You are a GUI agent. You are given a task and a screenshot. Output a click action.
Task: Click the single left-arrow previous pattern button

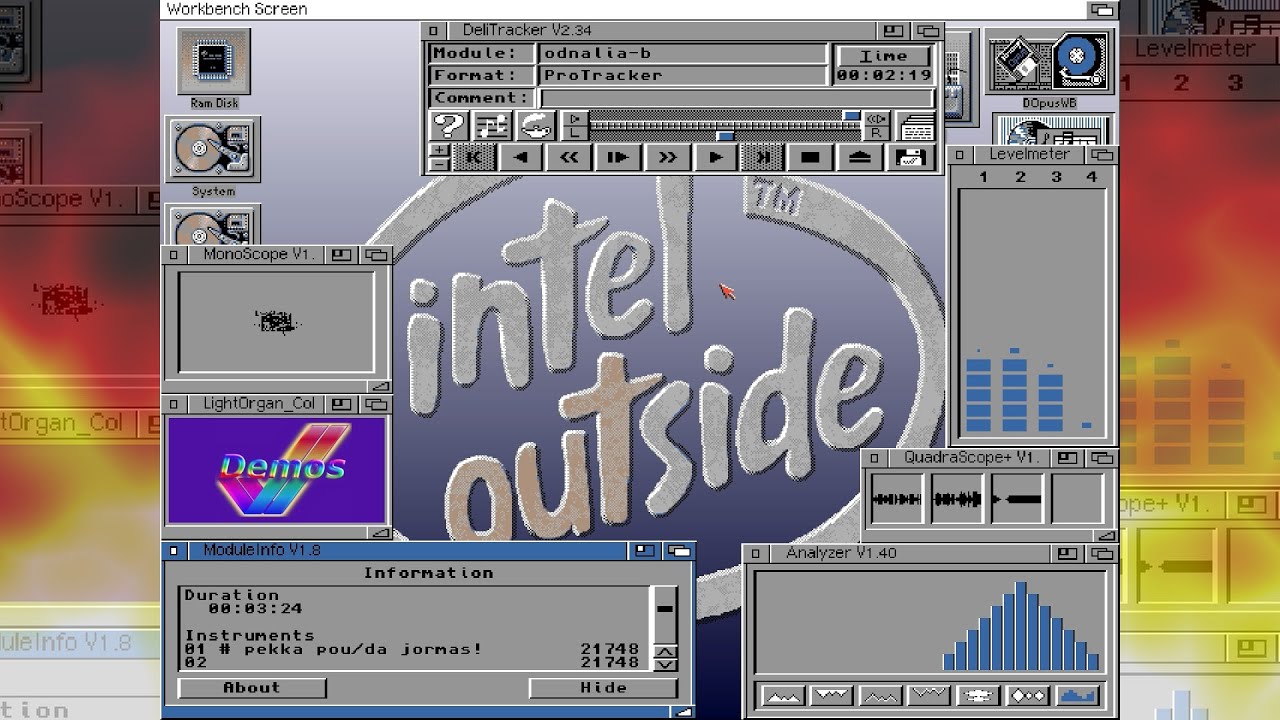point(520,157)
